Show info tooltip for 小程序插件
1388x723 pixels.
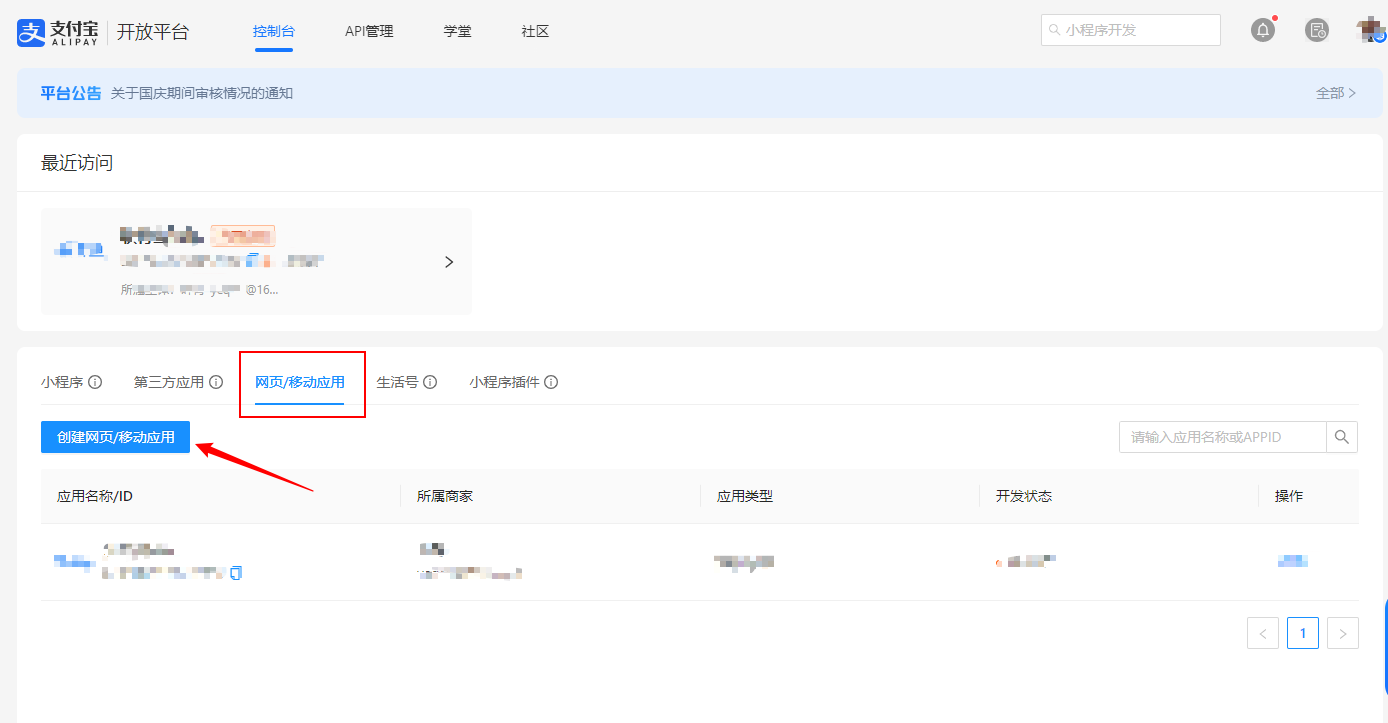tap(551, 382)
